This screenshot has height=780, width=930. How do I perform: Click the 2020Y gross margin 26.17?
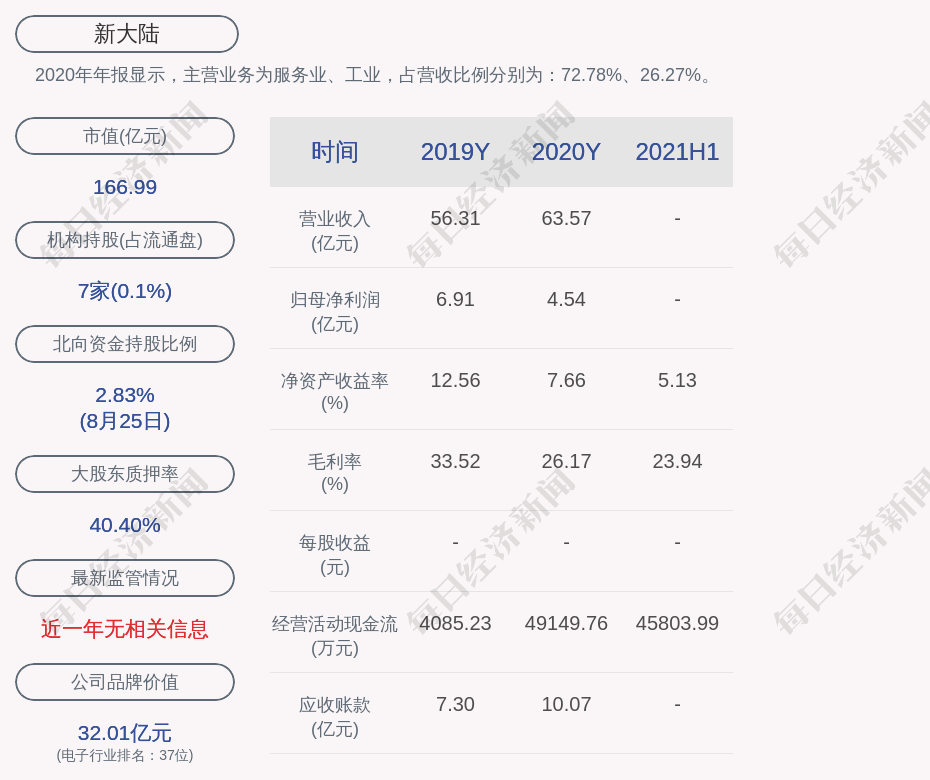point(566,461)
